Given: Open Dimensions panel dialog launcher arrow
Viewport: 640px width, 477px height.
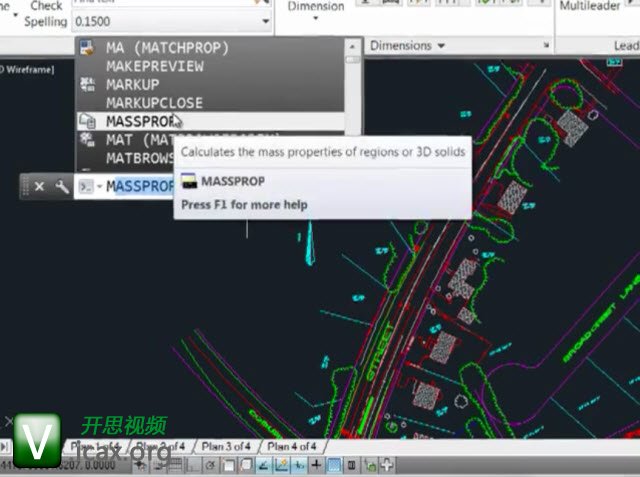Looking at the screenshot, I should (546, 46).
